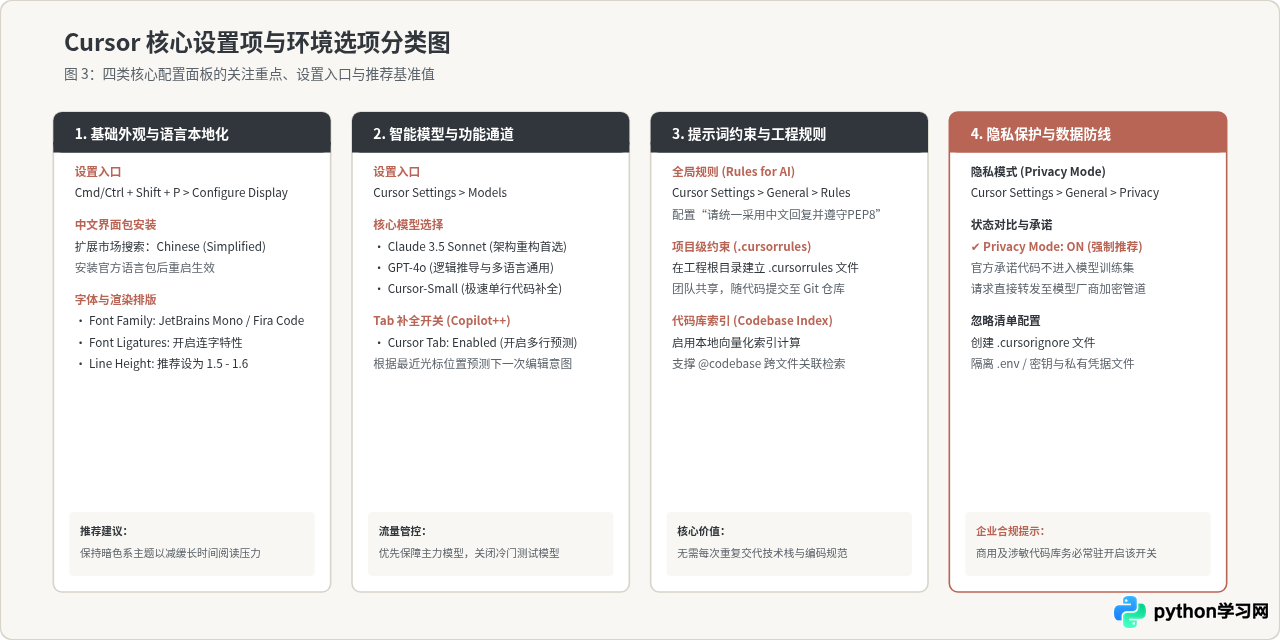
Task: Click 'Line Height: 推荐设为 1.5 - 1.6'
Action: tap(168, 364)
